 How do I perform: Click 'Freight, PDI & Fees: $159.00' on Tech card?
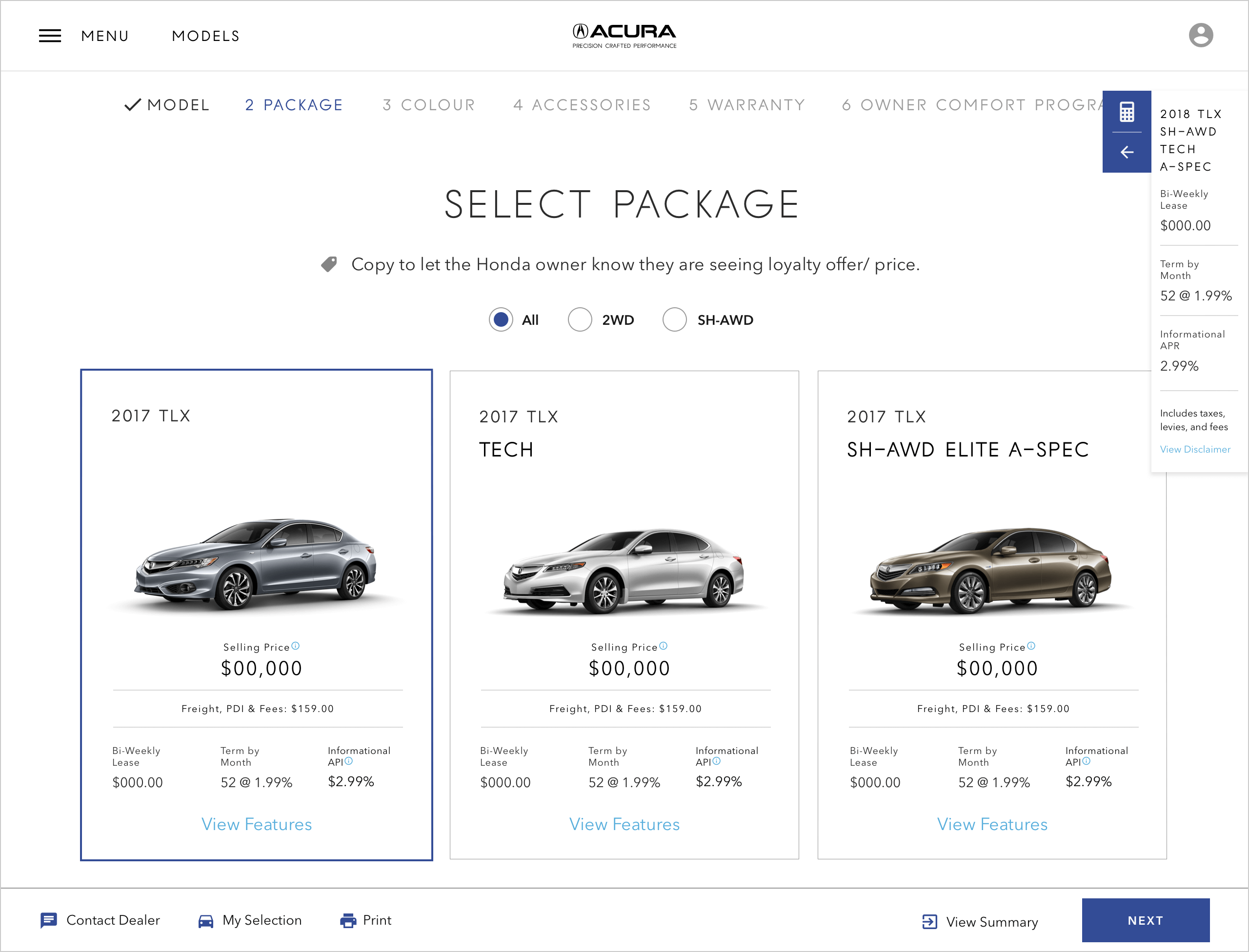tap(625, 708)
